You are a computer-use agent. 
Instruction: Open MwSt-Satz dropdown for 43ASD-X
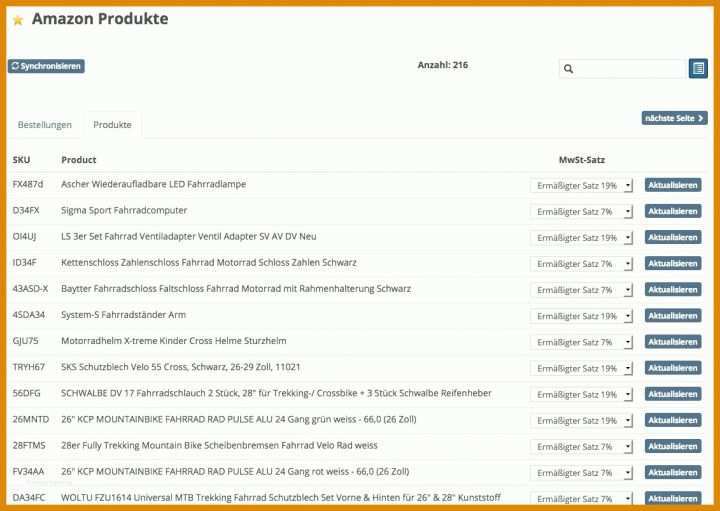[581, 290]
